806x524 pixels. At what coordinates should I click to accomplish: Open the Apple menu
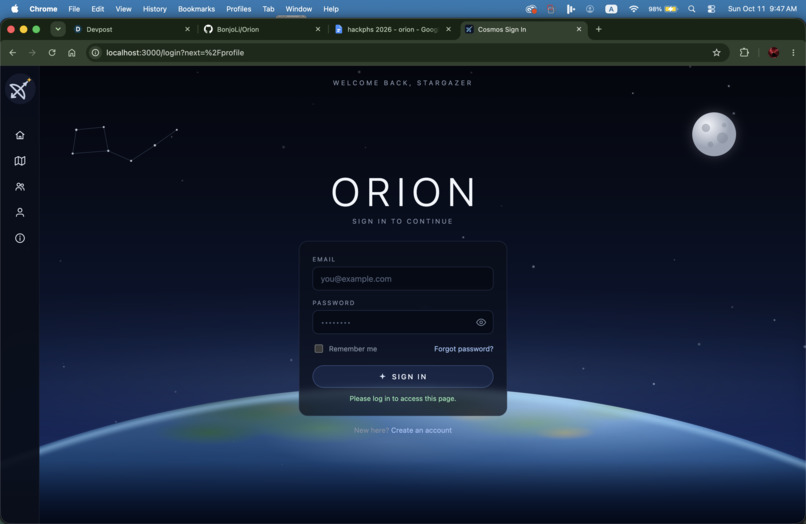(x=14, y=9)
